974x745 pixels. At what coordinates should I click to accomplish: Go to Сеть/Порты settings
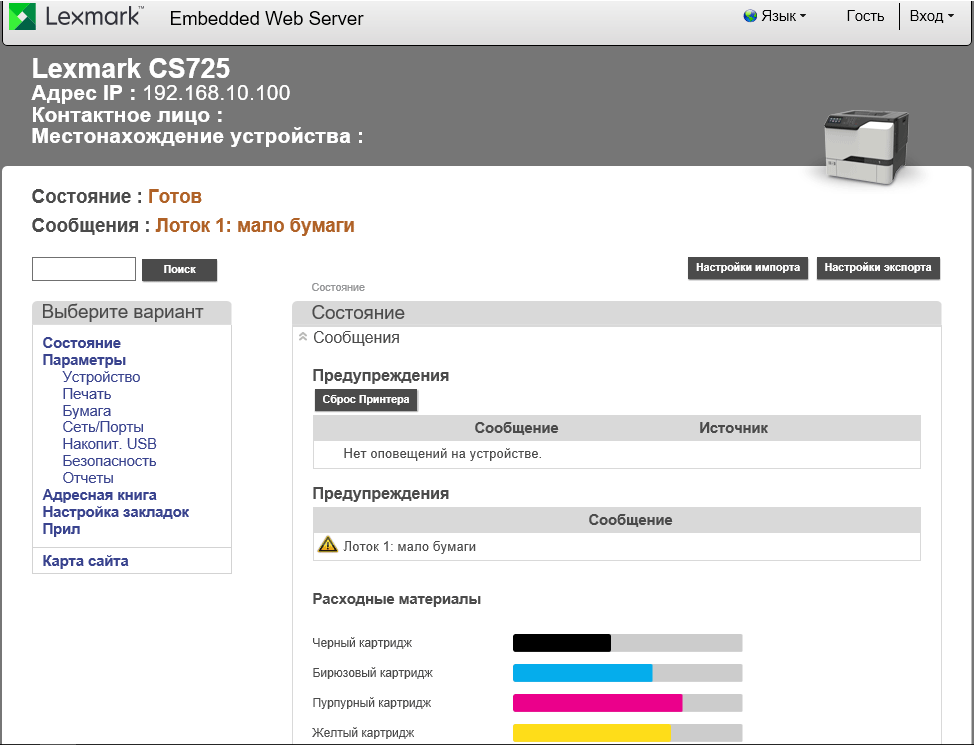[103, 427]
